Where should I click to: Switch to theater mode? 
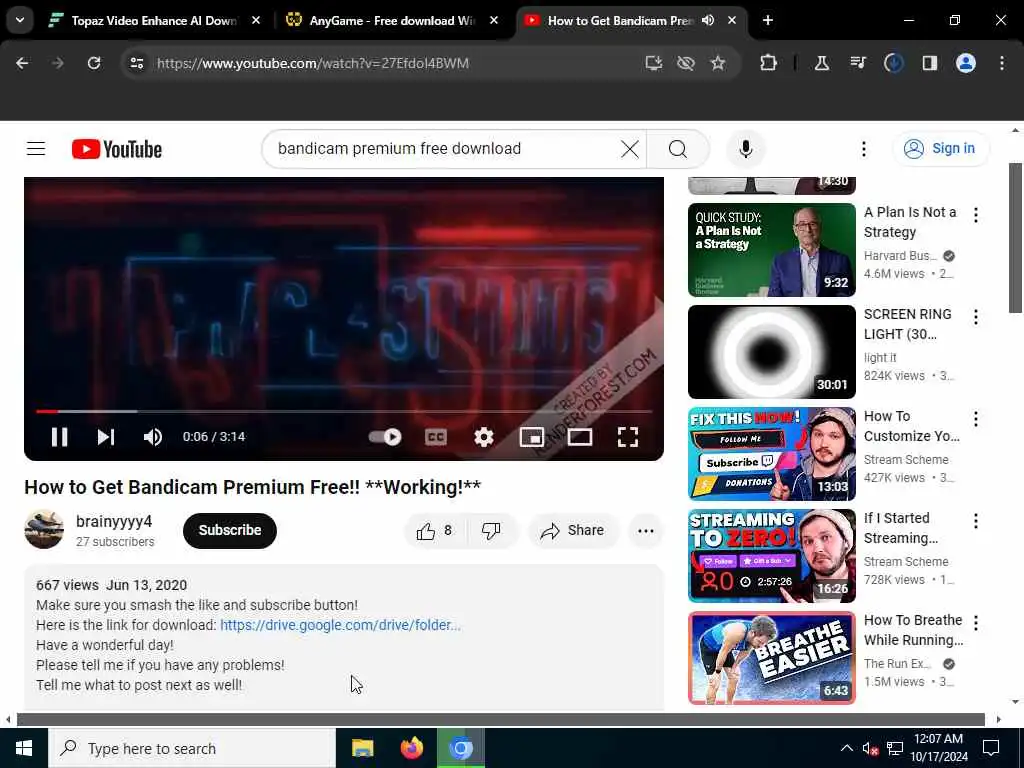pyautogui.click(x=579, y=437)
